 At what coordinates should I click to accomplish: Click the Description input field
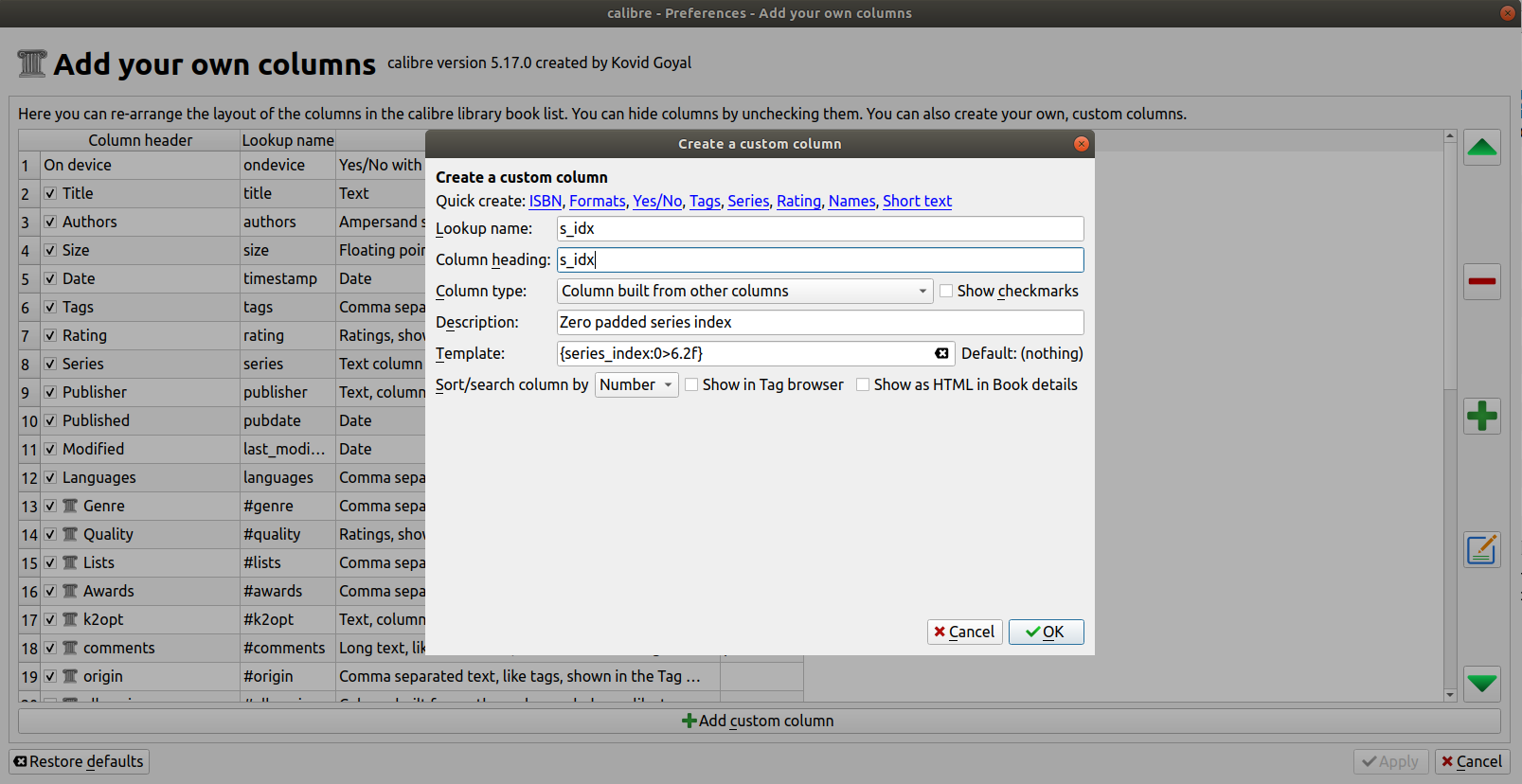[x=820, y=322]
